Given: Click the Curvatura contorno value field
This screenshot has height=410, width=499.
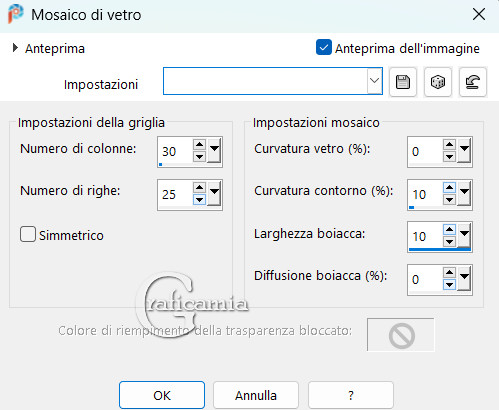Looking at the screenshot, I should click(425, 194).
